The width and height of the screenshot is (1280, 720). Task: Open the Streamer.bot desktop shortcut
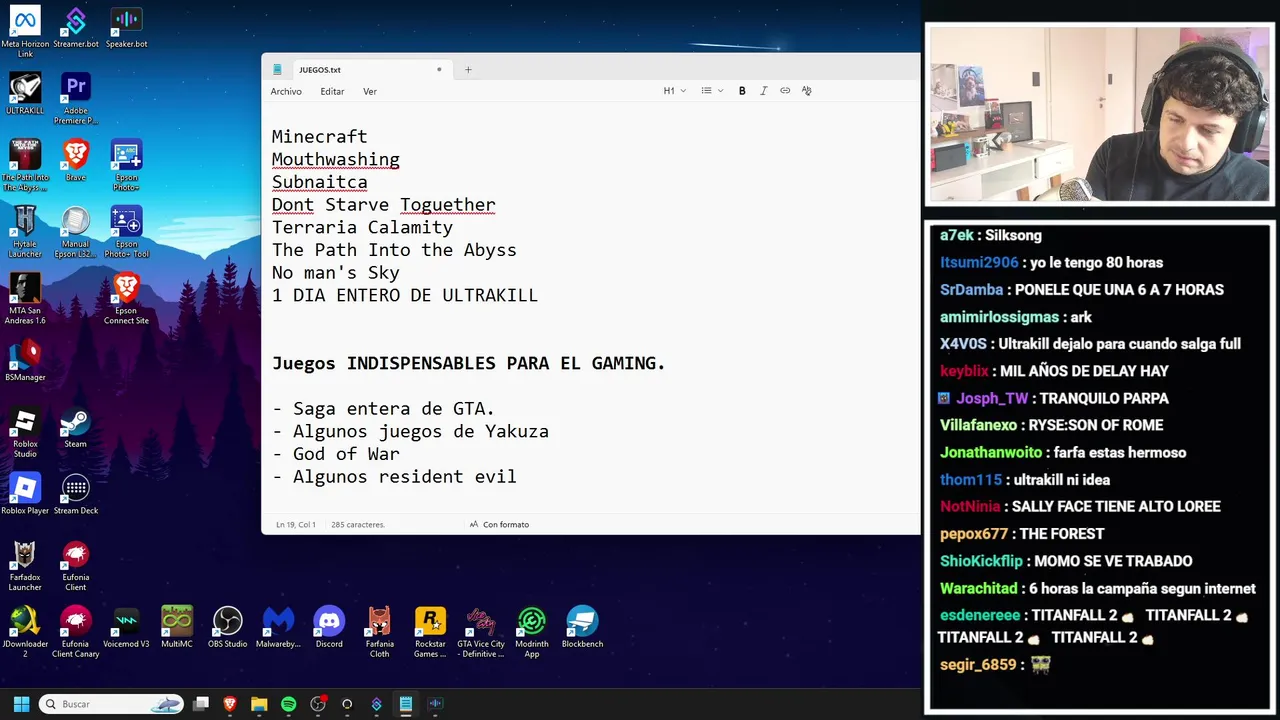coord(76,28)
